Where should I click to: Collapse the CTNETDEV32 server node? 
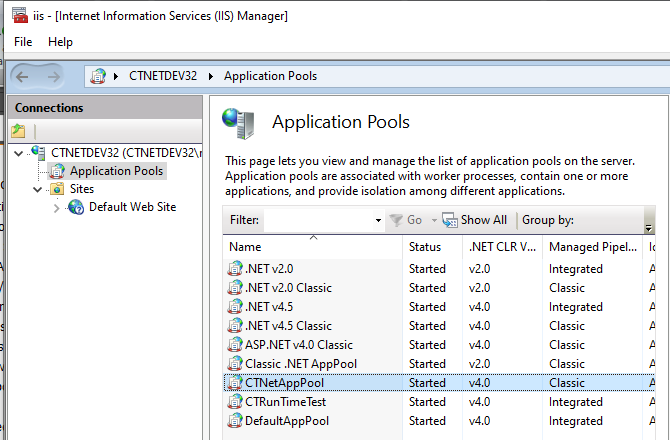coord(18,153)
